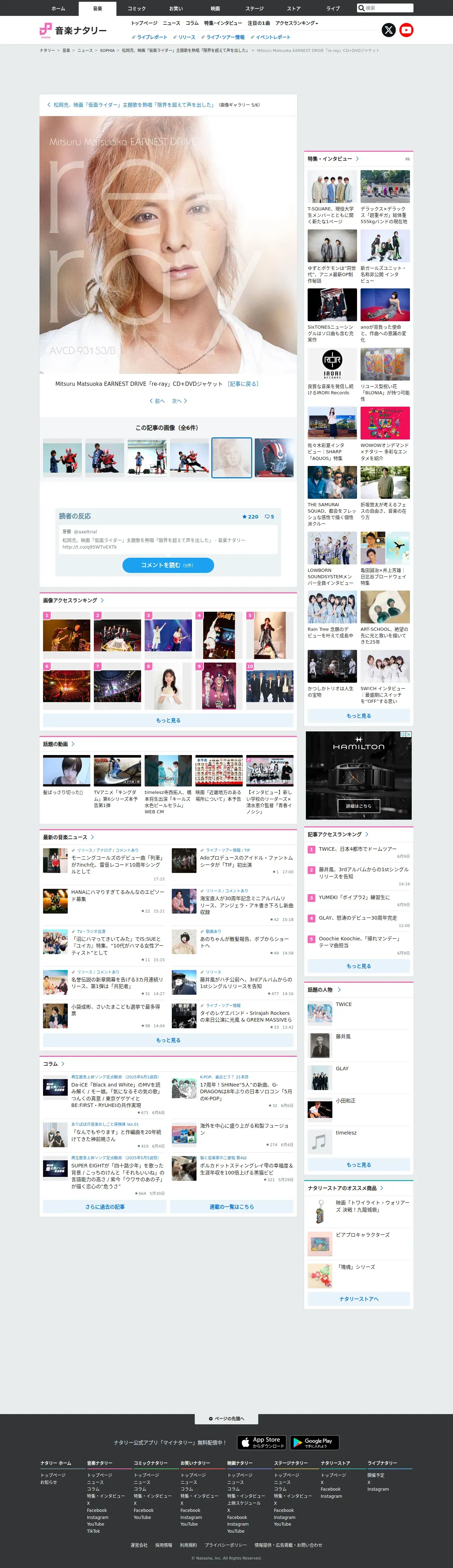Viewport: 453px width, 1568px height.
Task: Open ナタリーストアのオススメ商品 heading chevron
Action: 381,1188
